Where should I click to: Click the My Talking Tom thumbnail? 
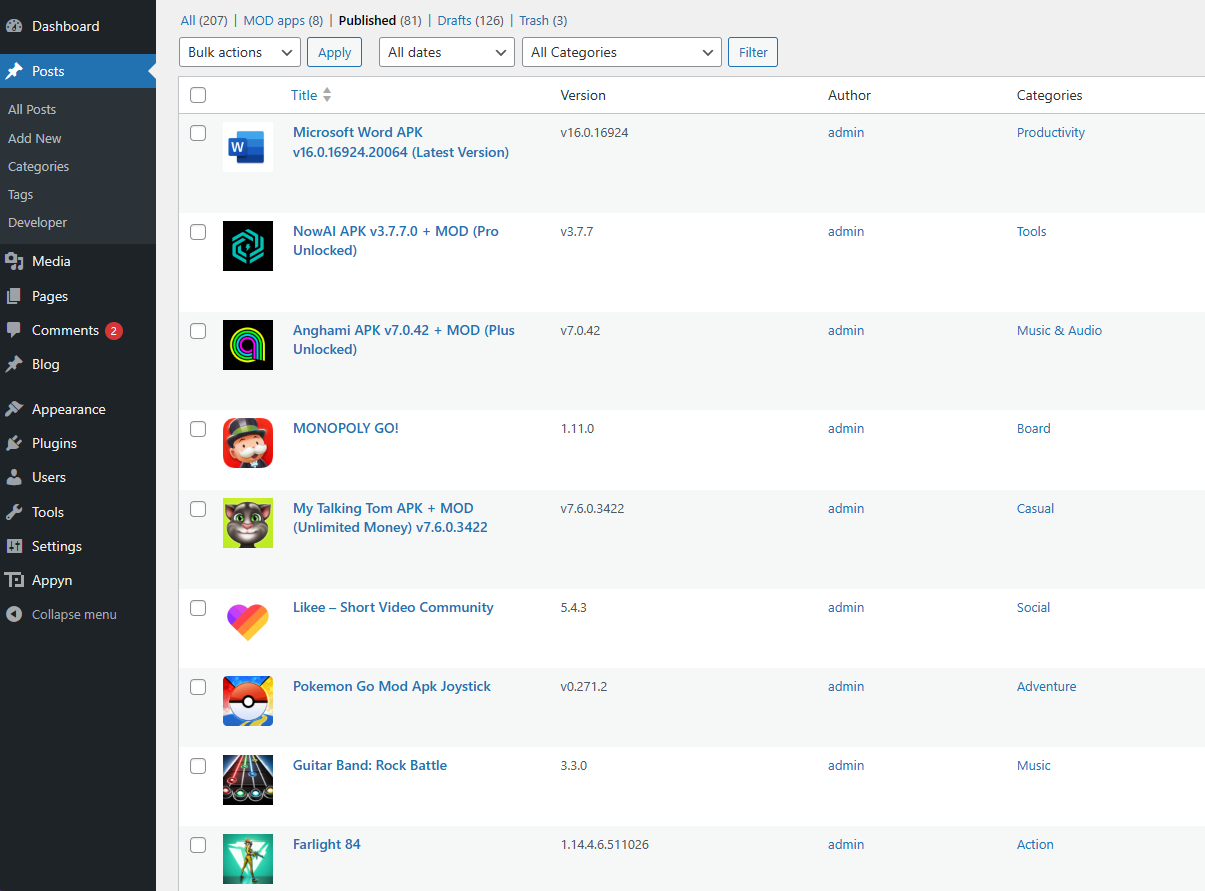coord(248,523)
